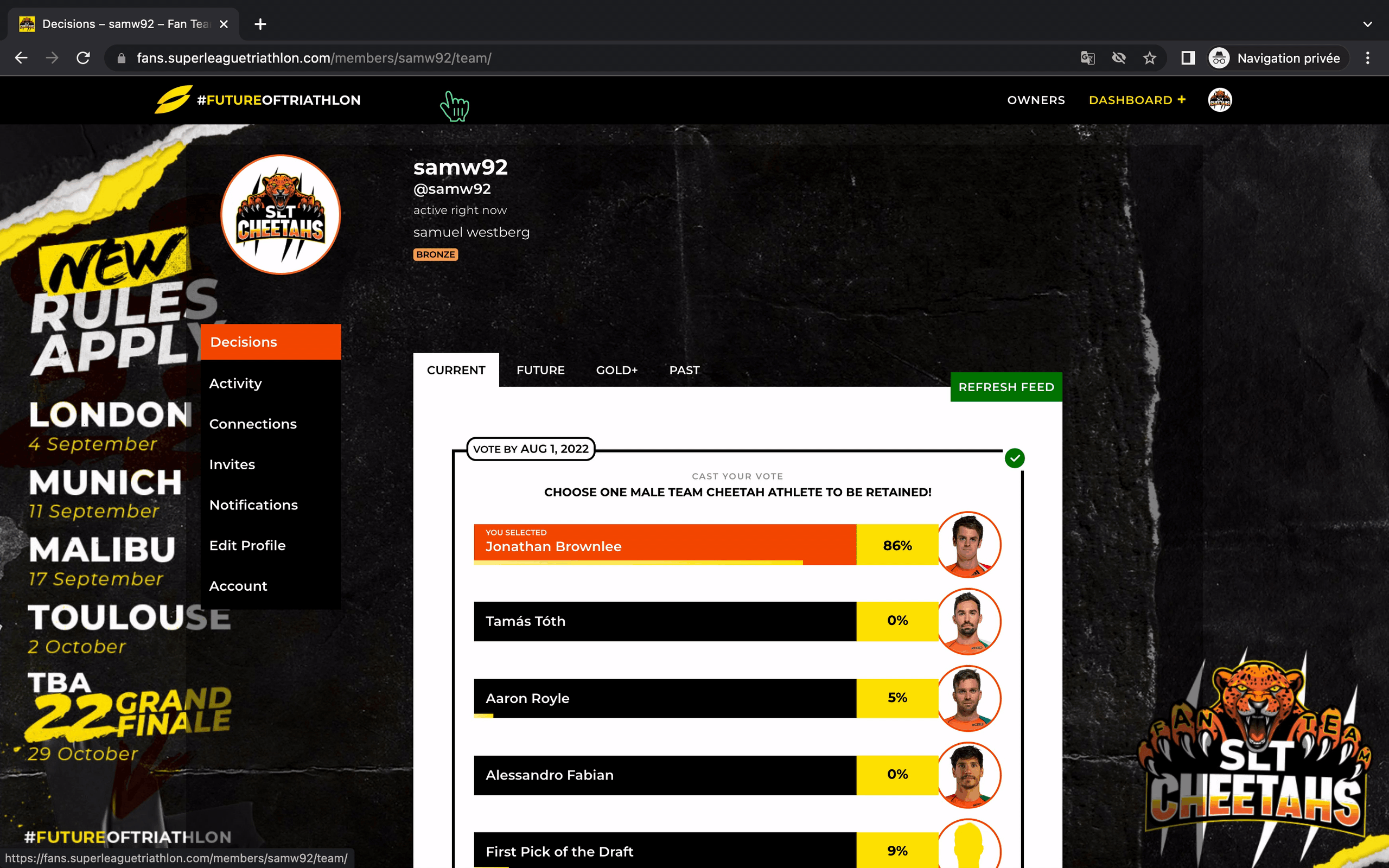Open a new tab with the plus icon
The height and width of the screenshot is (868, 1389).
pyautogui.click(x=260, y=24)
